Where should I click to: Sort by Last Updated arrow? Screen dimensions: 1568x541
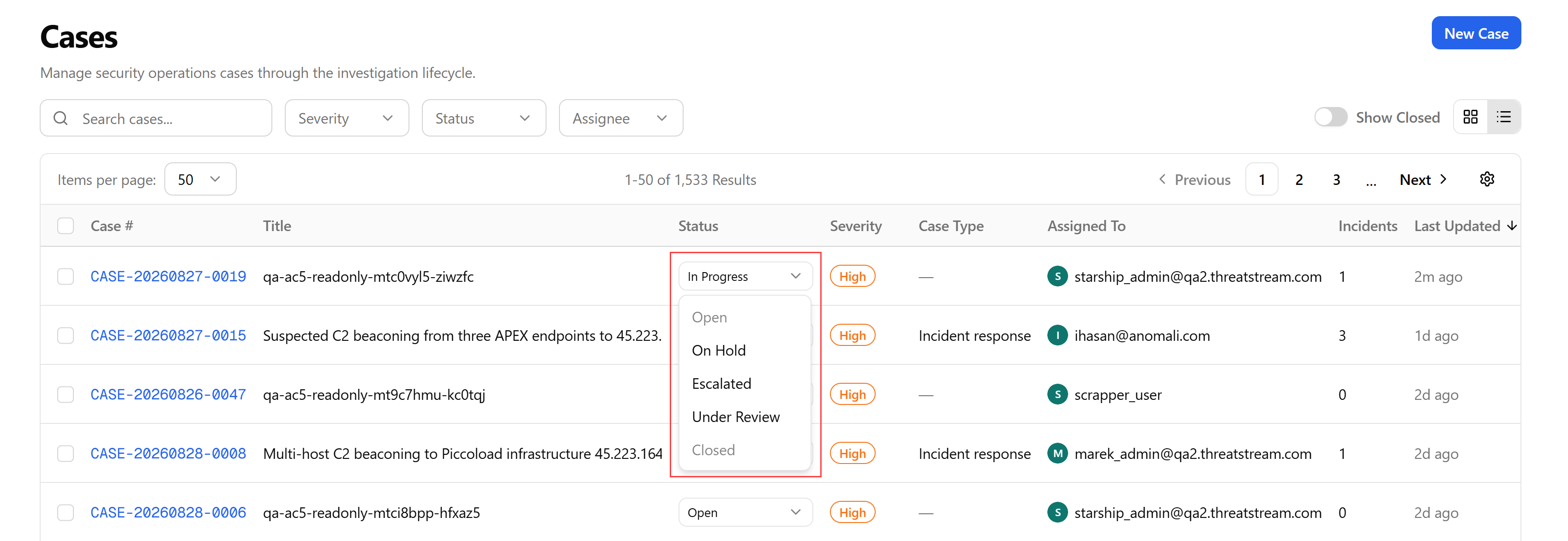1512,226
